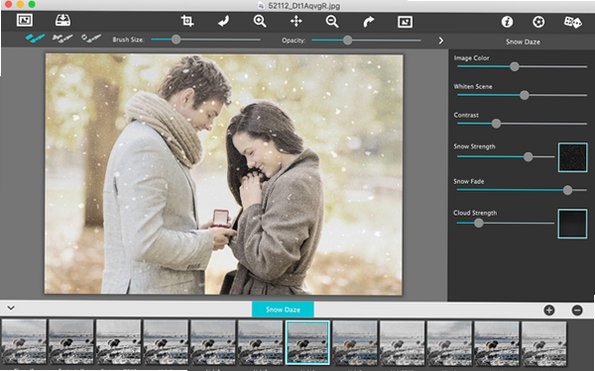Click the random dice icon
Image resolution: width=595 pixels, height=371 pixels.
click(x=572, y=22)
